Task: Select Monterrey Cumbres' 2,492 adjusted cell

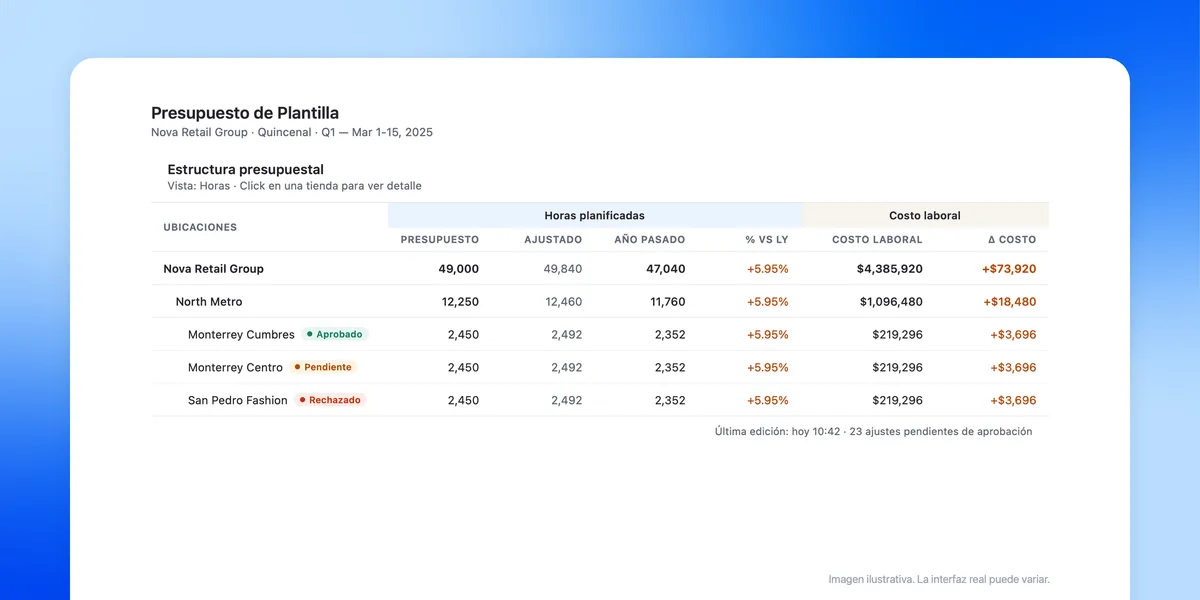Action: 567,335
